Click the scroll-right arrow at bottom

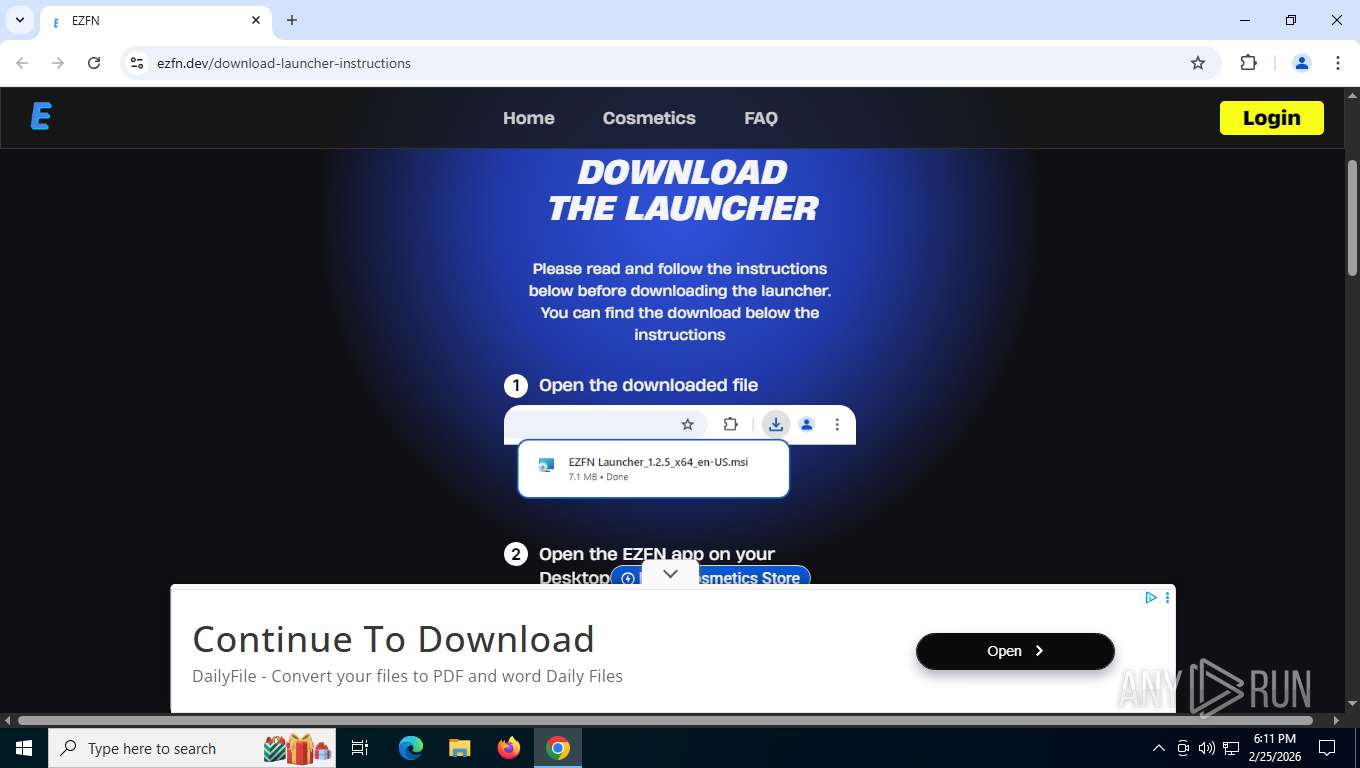1336,720
